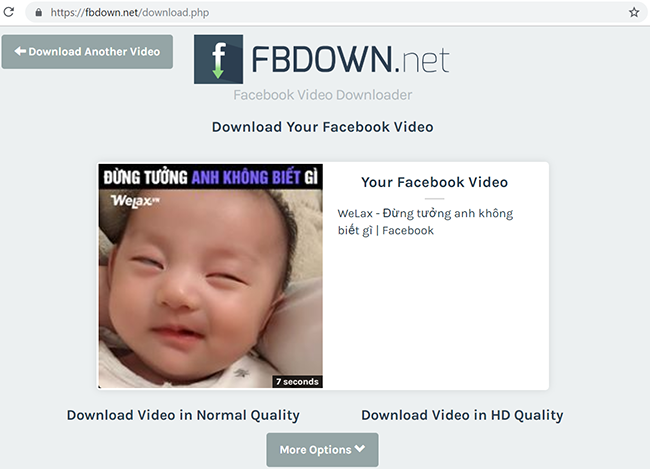650x469 pixels.
Task: Click Download Another Video button
Action: point(87,52)
